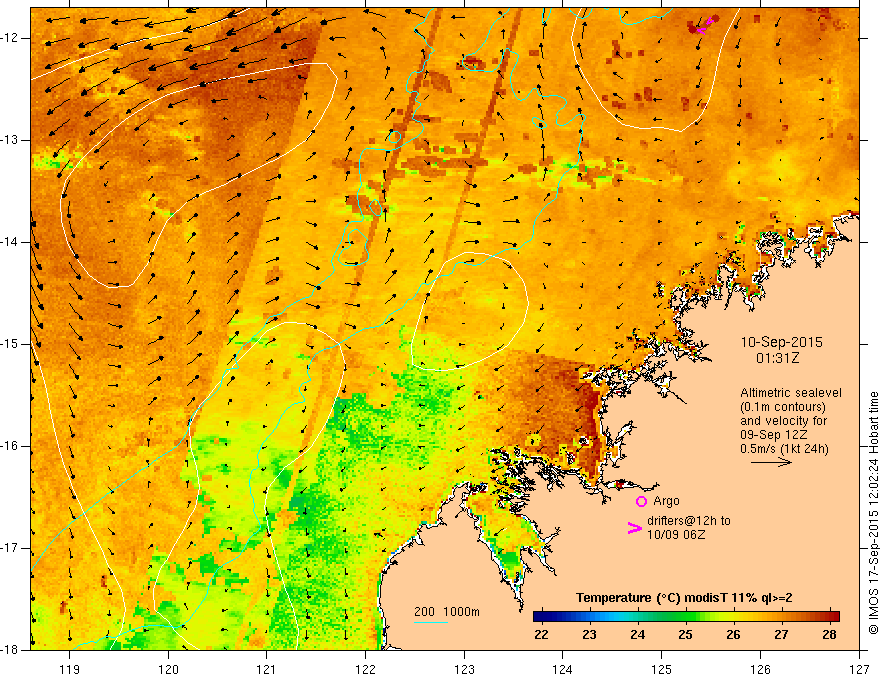Screen dimensions: 880x680
Task: Click latitude axis label -14
Action: click(11, 242)
